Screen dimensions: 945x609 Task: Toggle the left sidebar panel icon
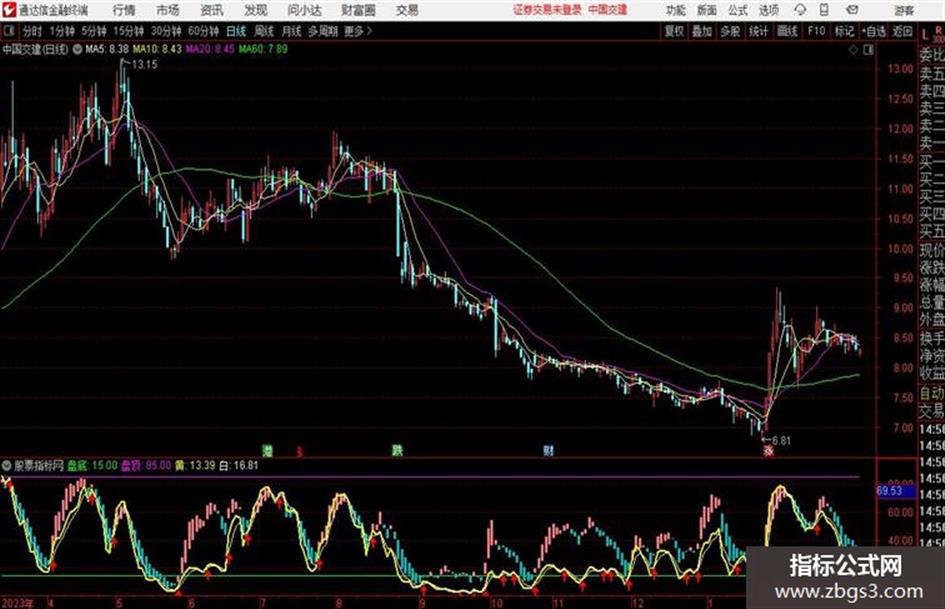click(x=8, y=30)
